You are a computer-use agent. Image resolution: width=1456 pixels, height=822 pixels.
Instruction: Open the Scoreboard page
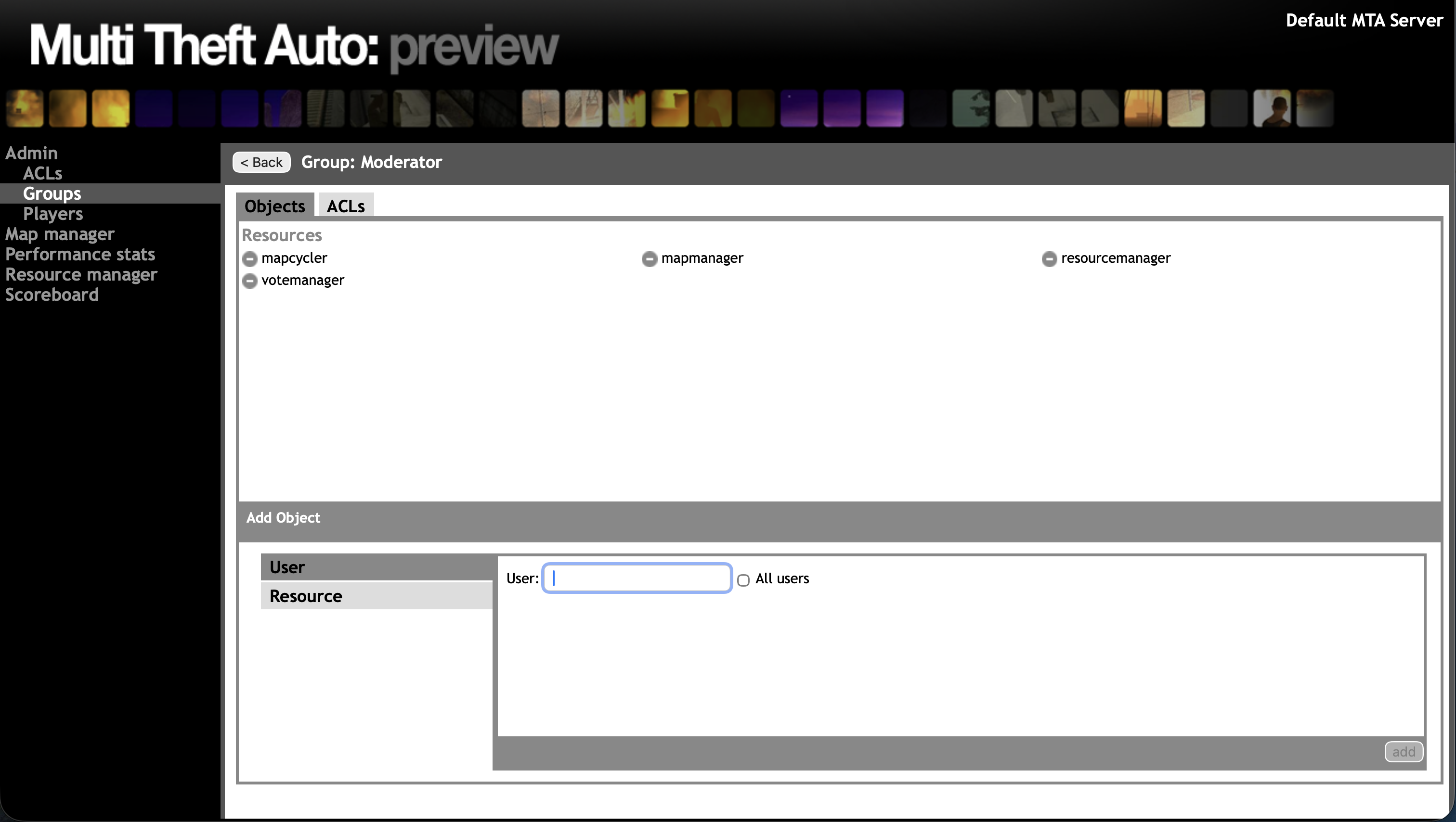click(52, 295)
